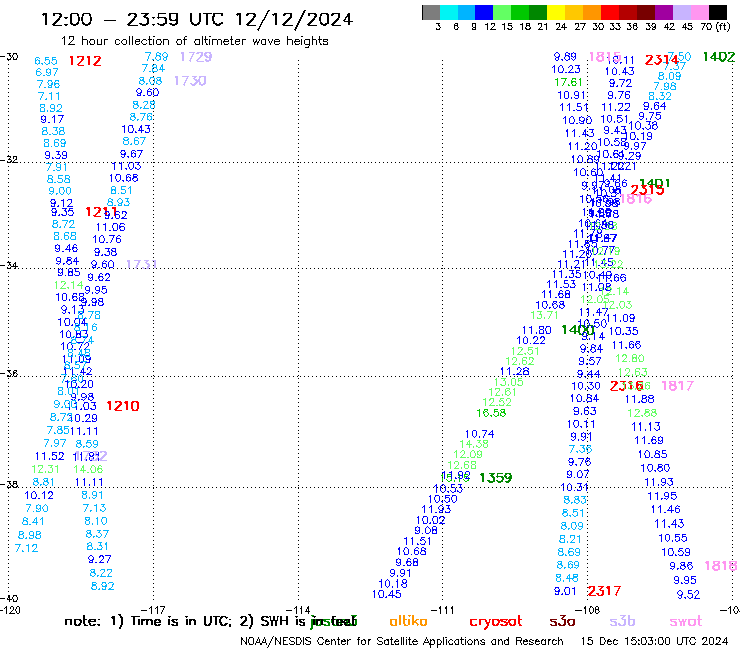Click the lavender time marker 1730

pyautogui.click(x=190, y=81)
